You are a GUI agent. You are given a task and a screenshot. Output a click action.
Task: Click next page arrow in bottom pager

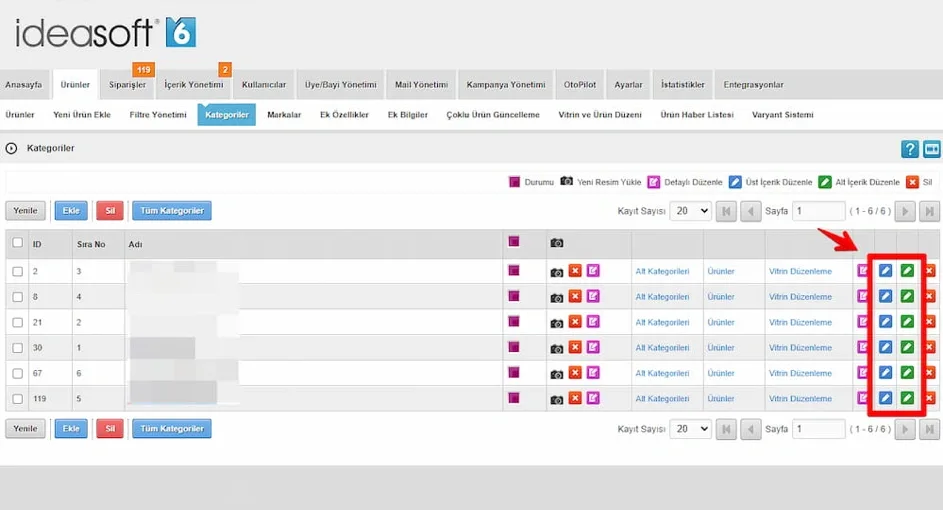coord(905,429)
